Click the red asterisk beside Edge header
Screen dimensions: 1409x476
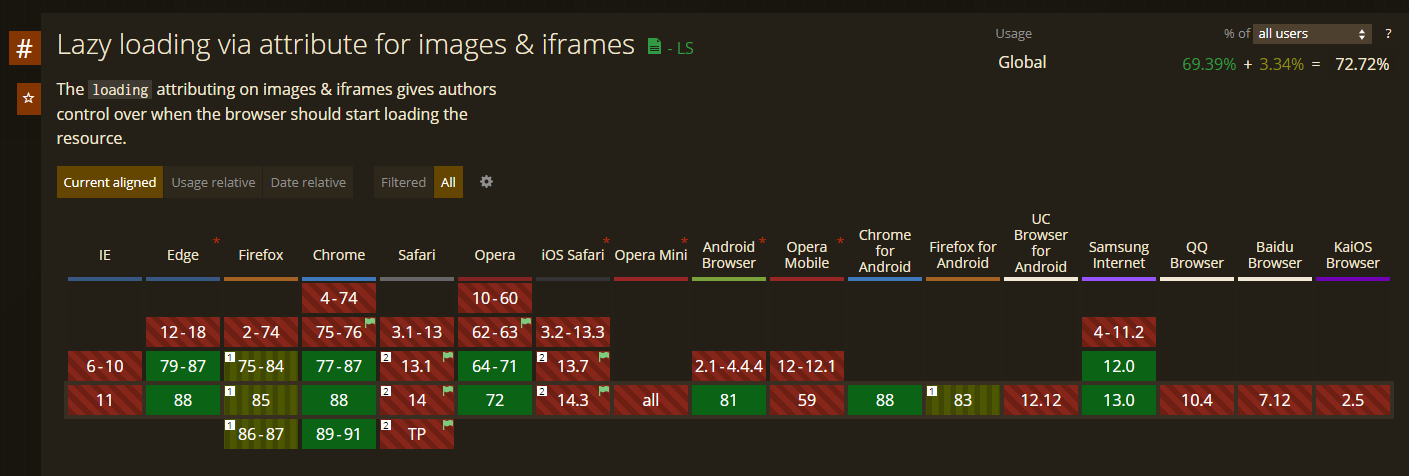[216, 242]
